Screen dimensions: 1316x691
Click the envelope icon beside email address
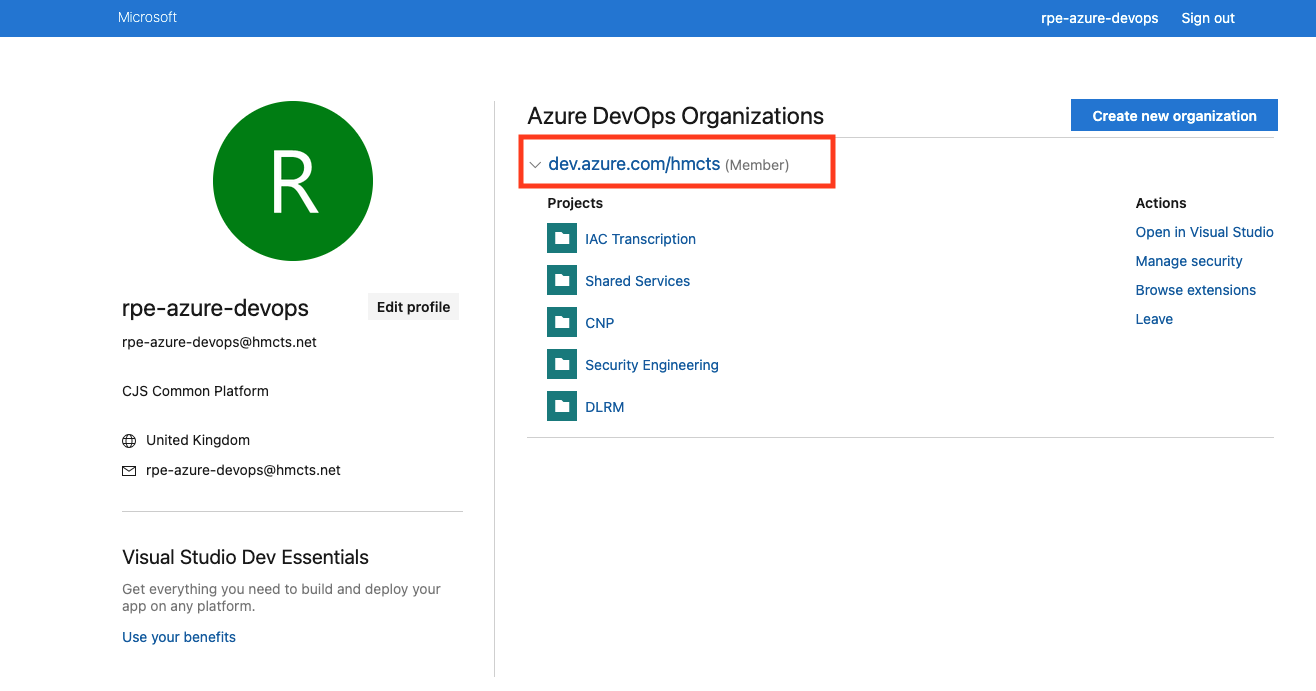click(x=129, y=471)
